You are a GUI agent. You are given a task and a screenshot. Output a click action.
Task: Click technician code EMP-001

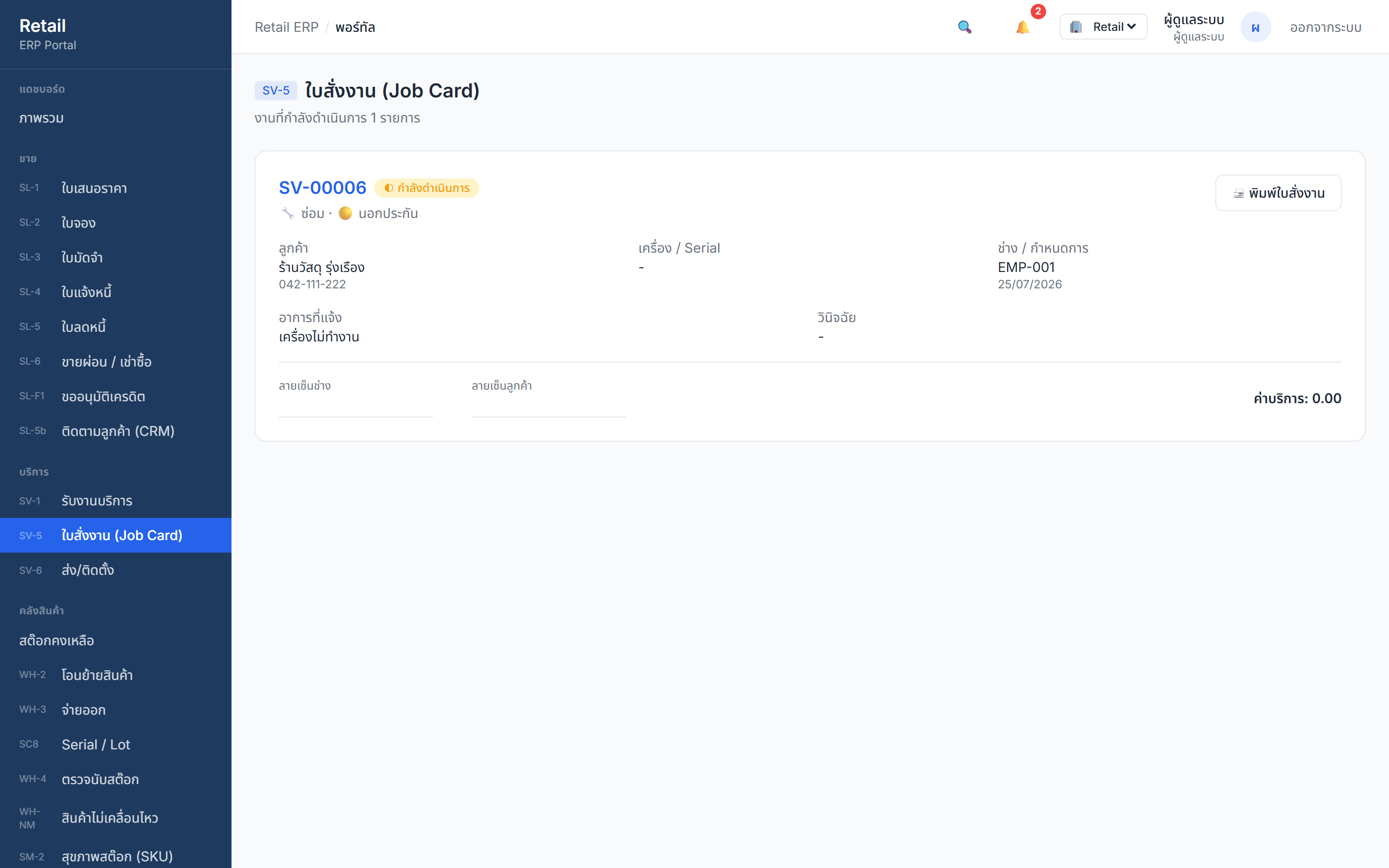pos(1026,267)
